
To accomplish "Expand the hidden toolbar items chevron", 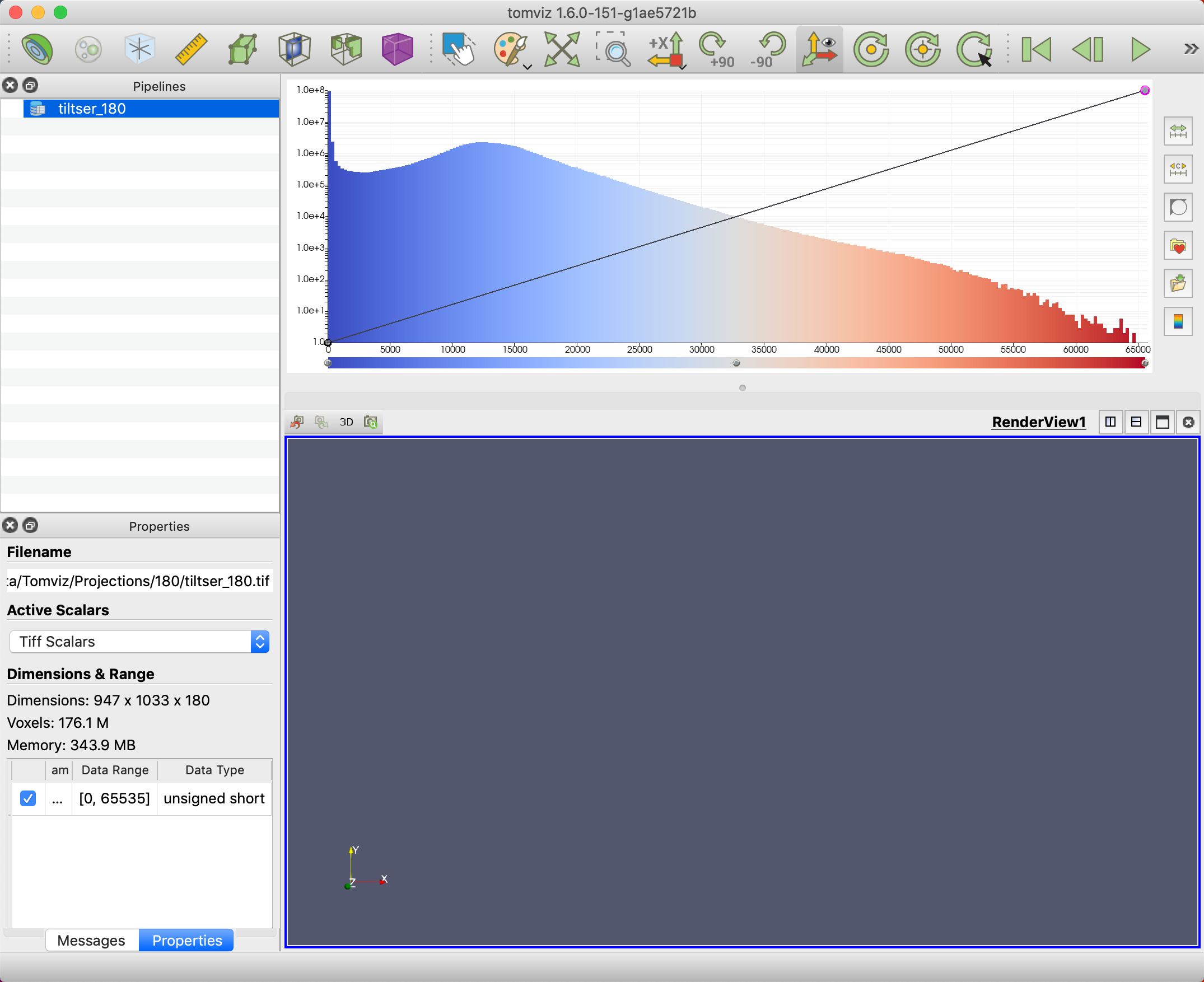I will pos(1191,49).
